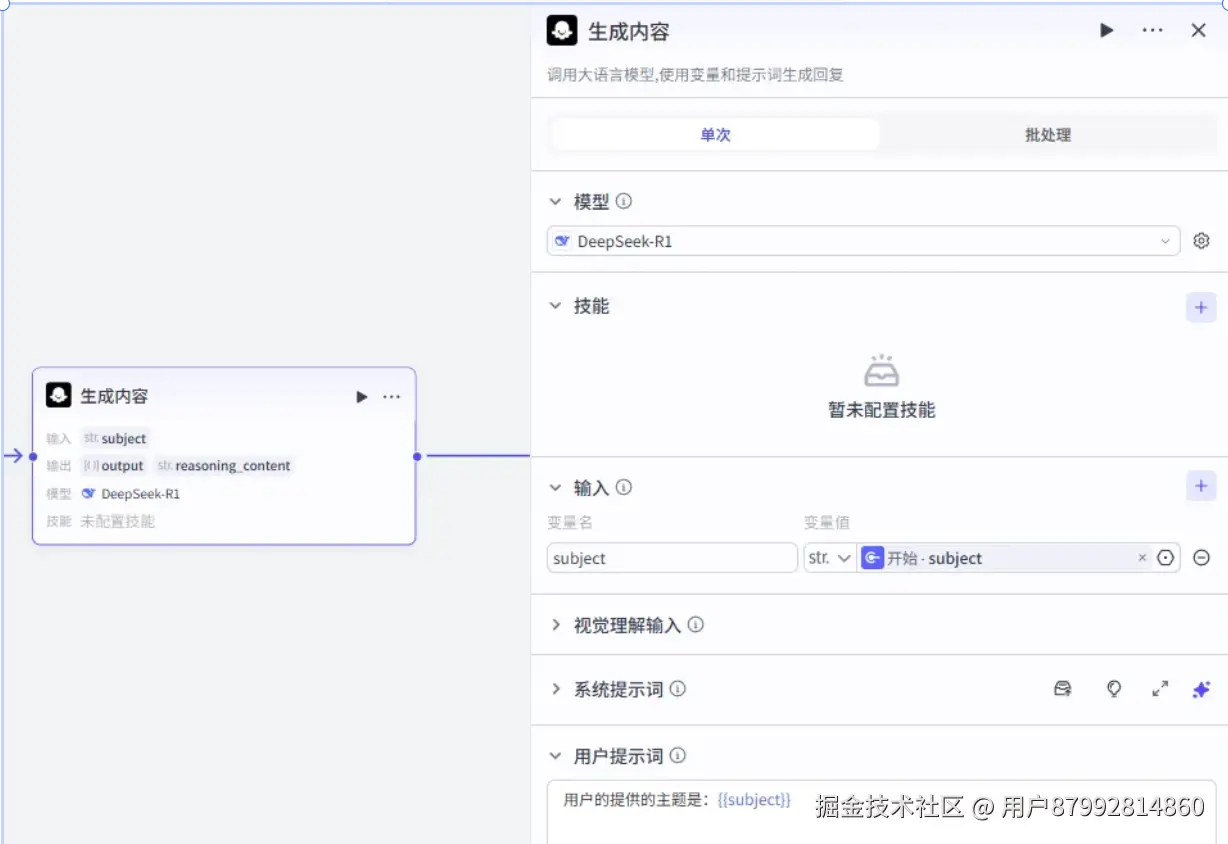
Task: Collapse the 用户提示词 section
Action: coord(556,756)
